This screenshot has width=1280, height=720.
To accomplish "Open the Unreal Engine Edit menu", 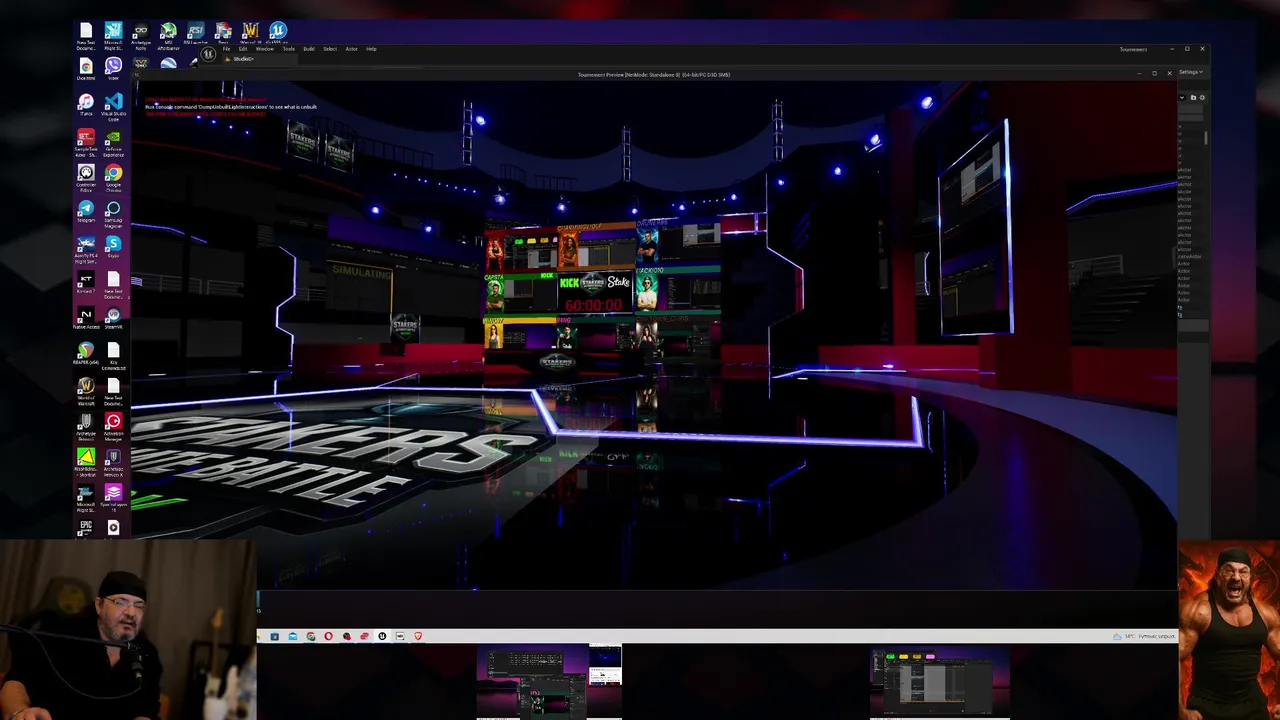I will click(x=243, y=49).
